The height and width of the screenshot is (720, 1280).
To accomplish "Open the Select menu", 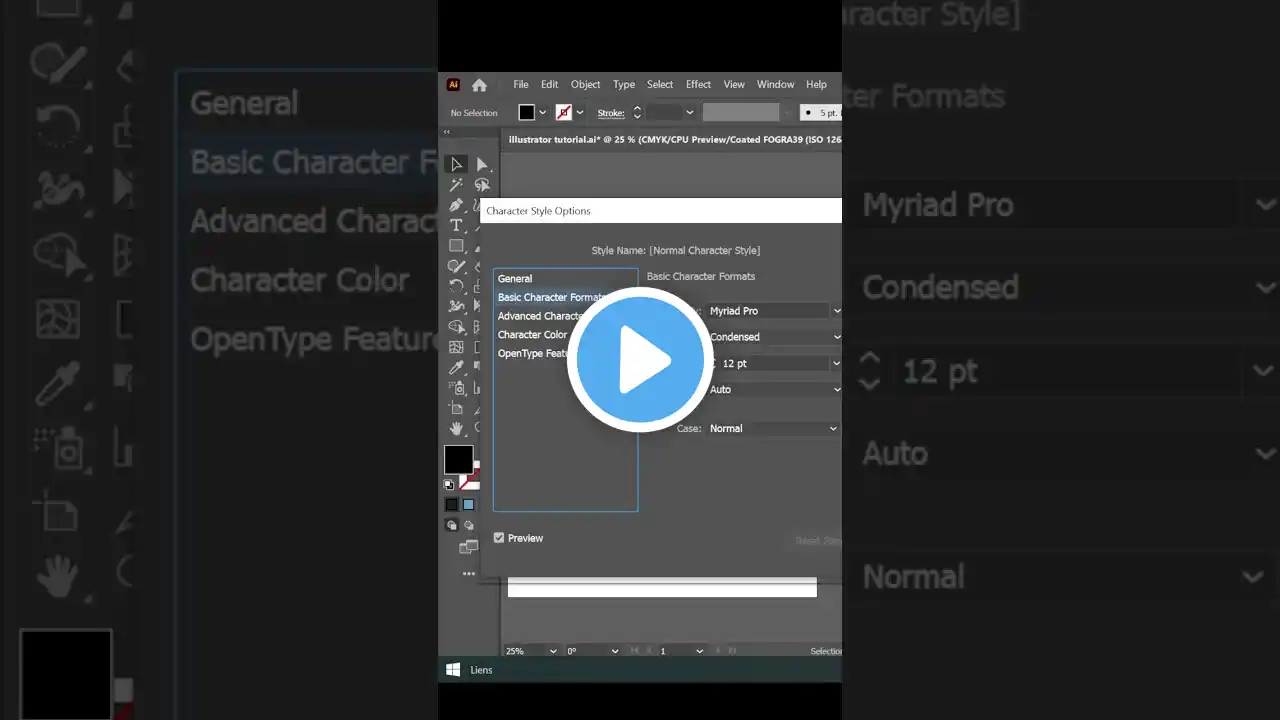I will (x=660, y=85).
